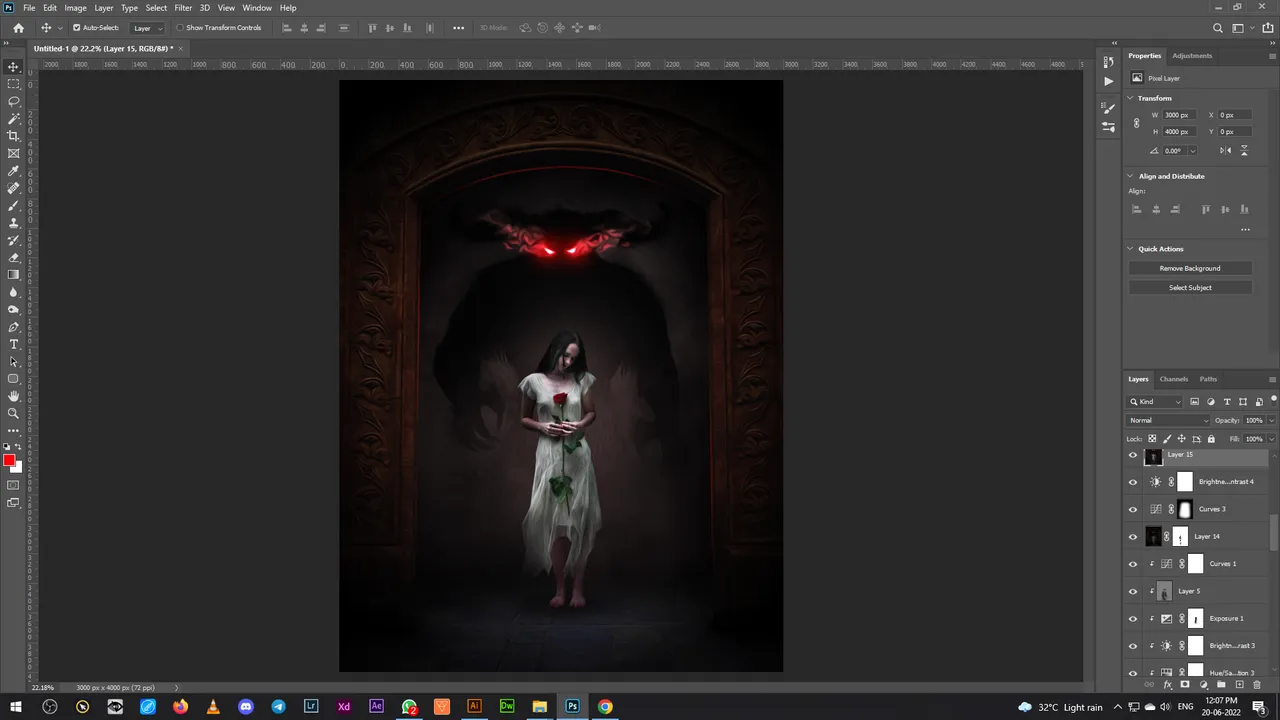Hide the Curves 3 layer
The image size is (1280, 720).
point(1133,509)
